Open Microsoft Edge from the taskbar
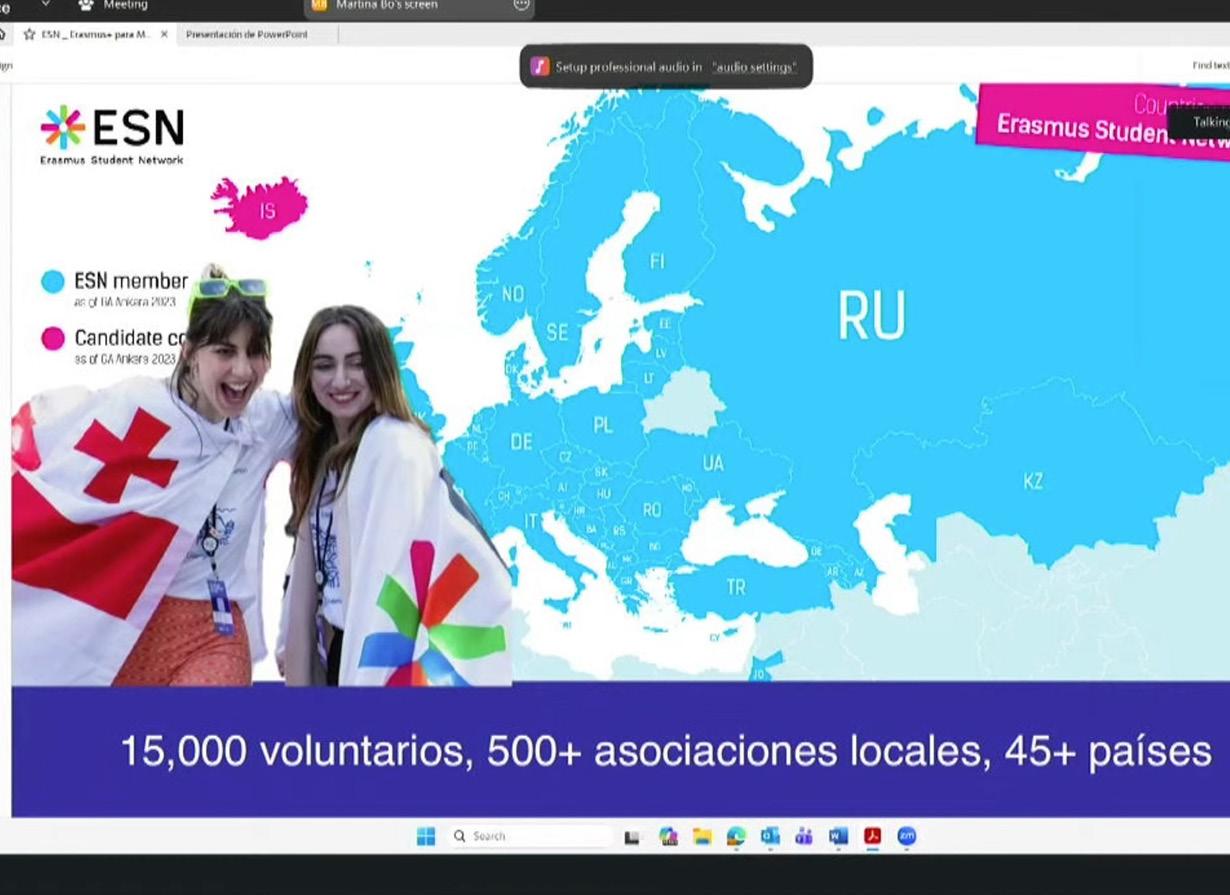Image resolution: width=1230 pixels, height=895 pixels. [736, 836]
